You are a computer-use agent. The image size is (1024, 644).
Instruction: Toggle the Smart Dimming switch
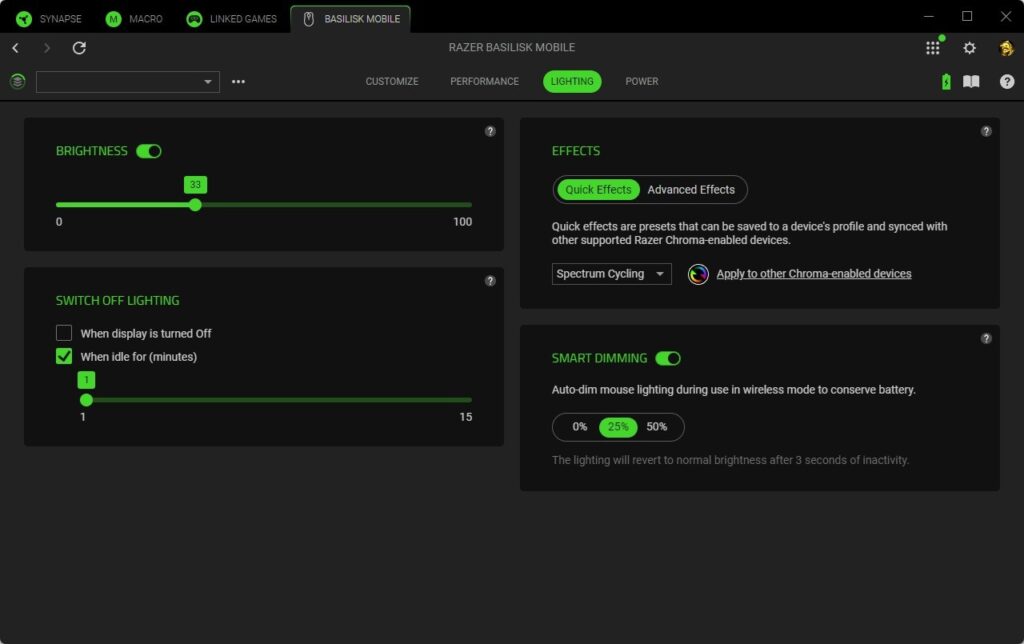[x=668, y=359]
